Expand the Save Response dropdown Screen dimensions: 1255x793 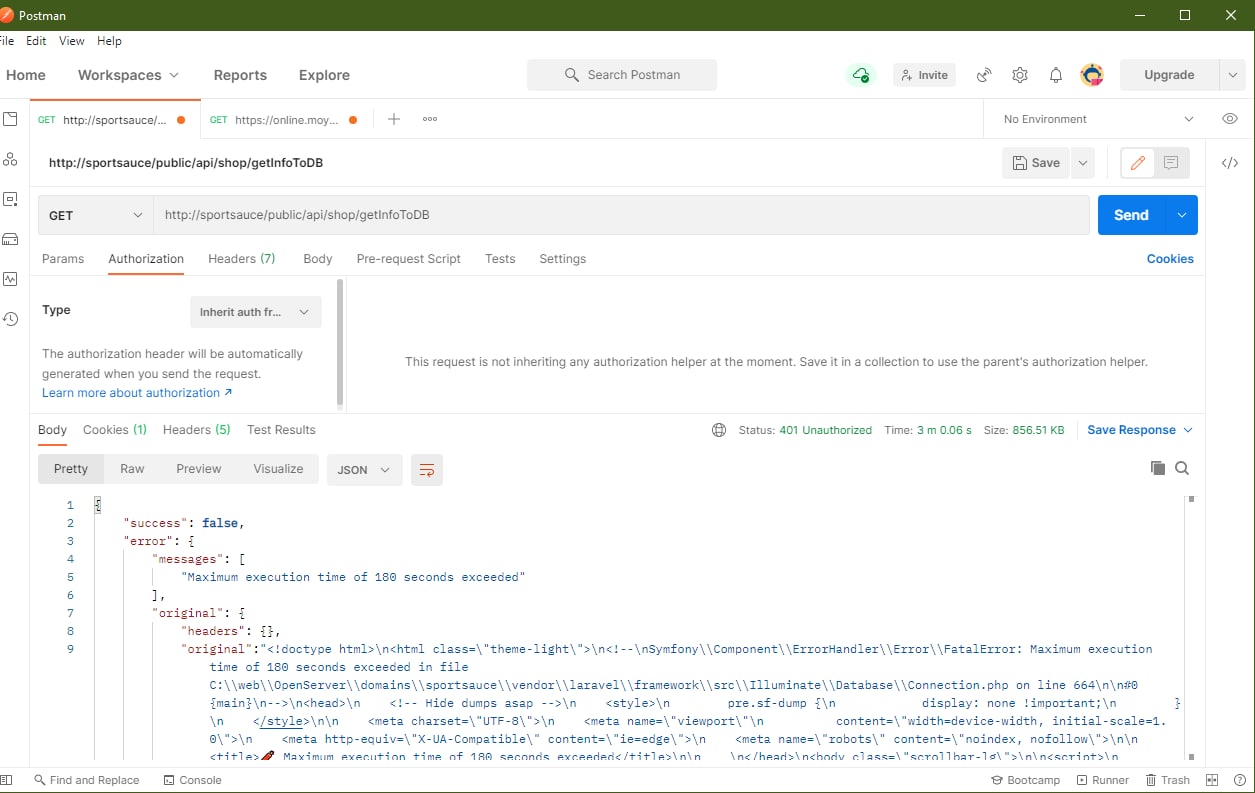pyautogui.click(x=1140, y=430)
